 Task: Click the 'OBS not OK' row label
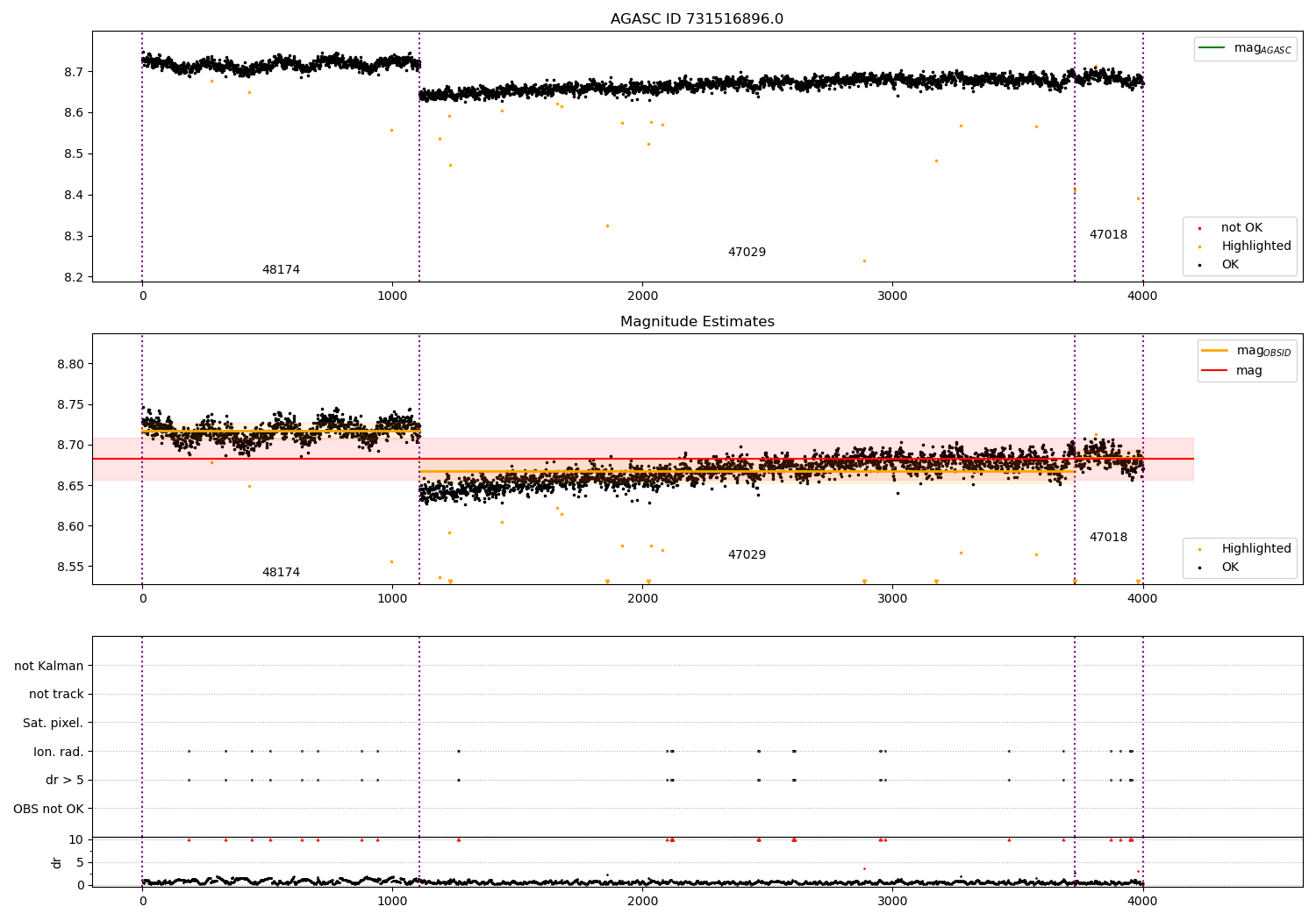tap(48, 810)
